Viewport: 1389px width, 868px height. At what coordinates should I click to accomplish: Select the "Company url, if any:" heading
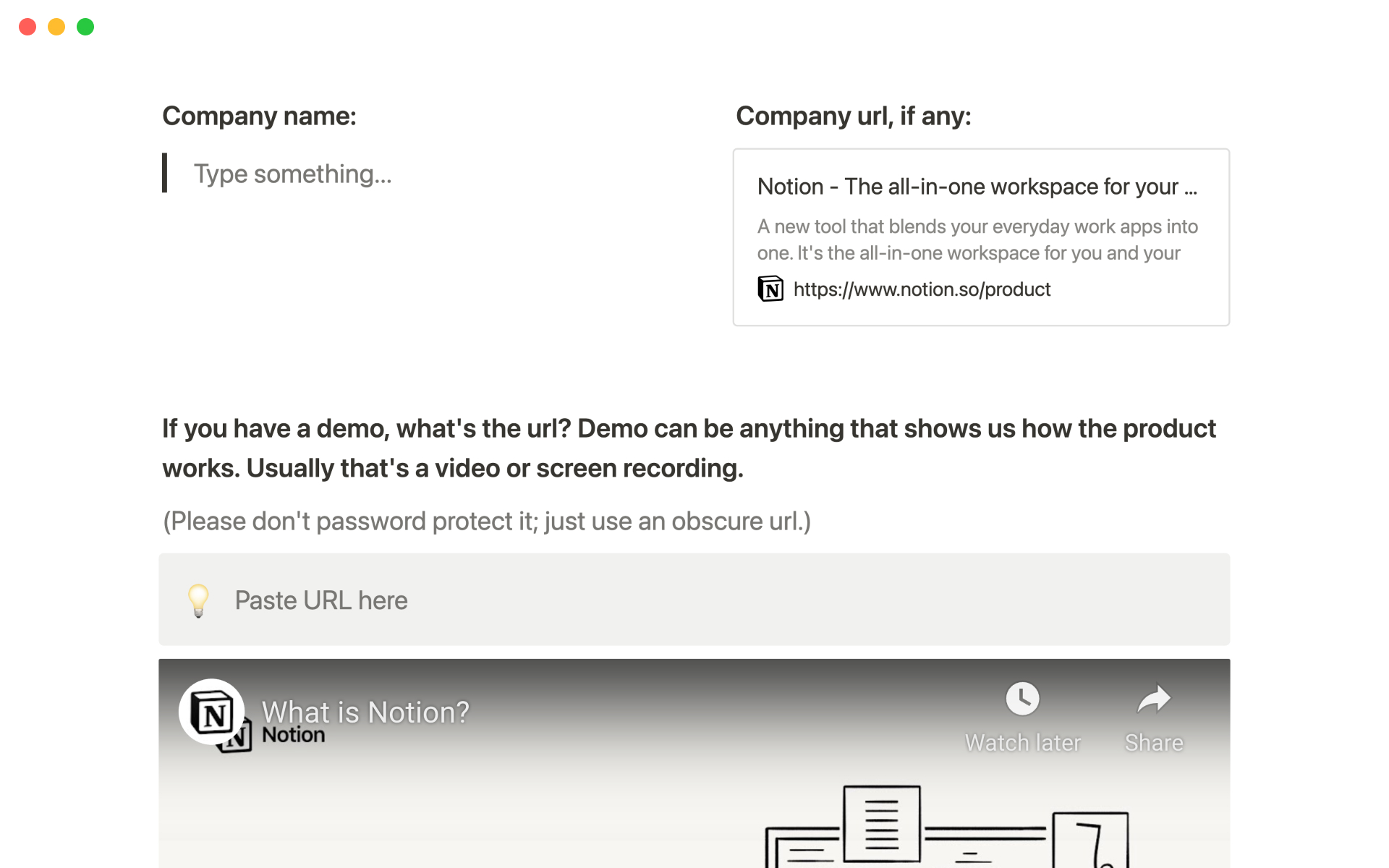pos(853,116)
